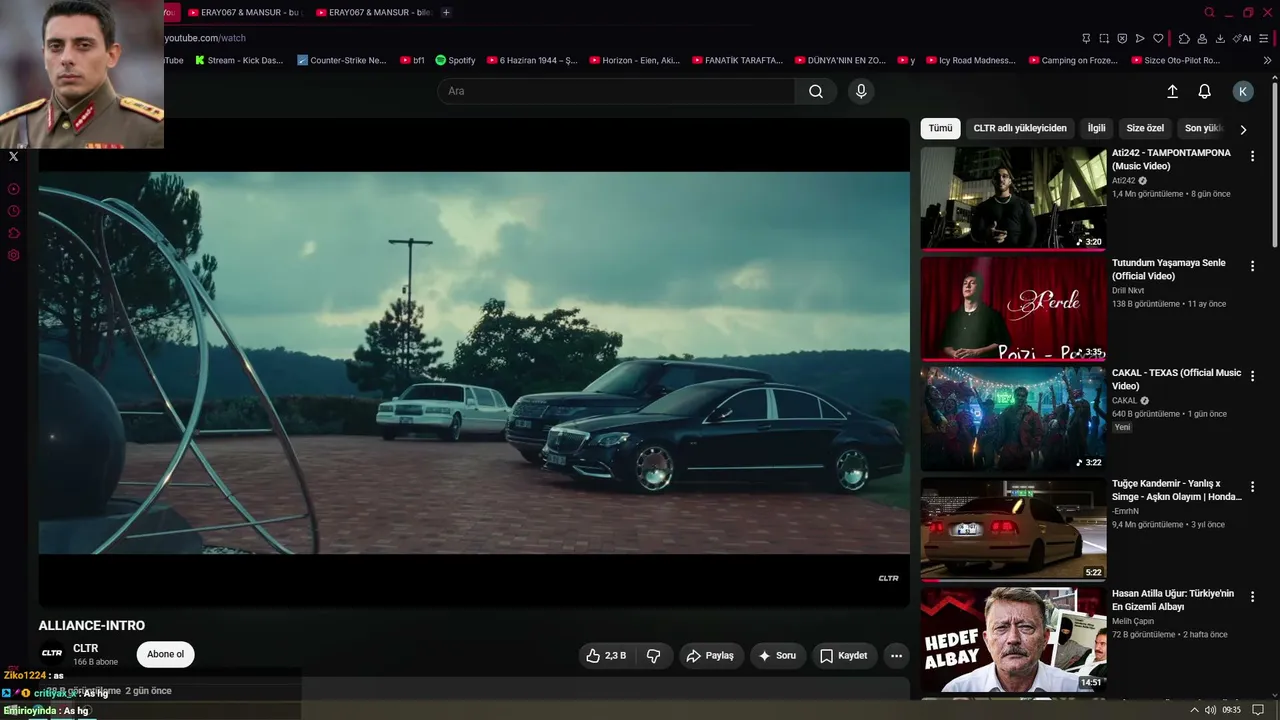Open the taskbar clock showing 09:35
Image resolution: width=1280 pixels, height=720 pixels.
(1231, 710)
